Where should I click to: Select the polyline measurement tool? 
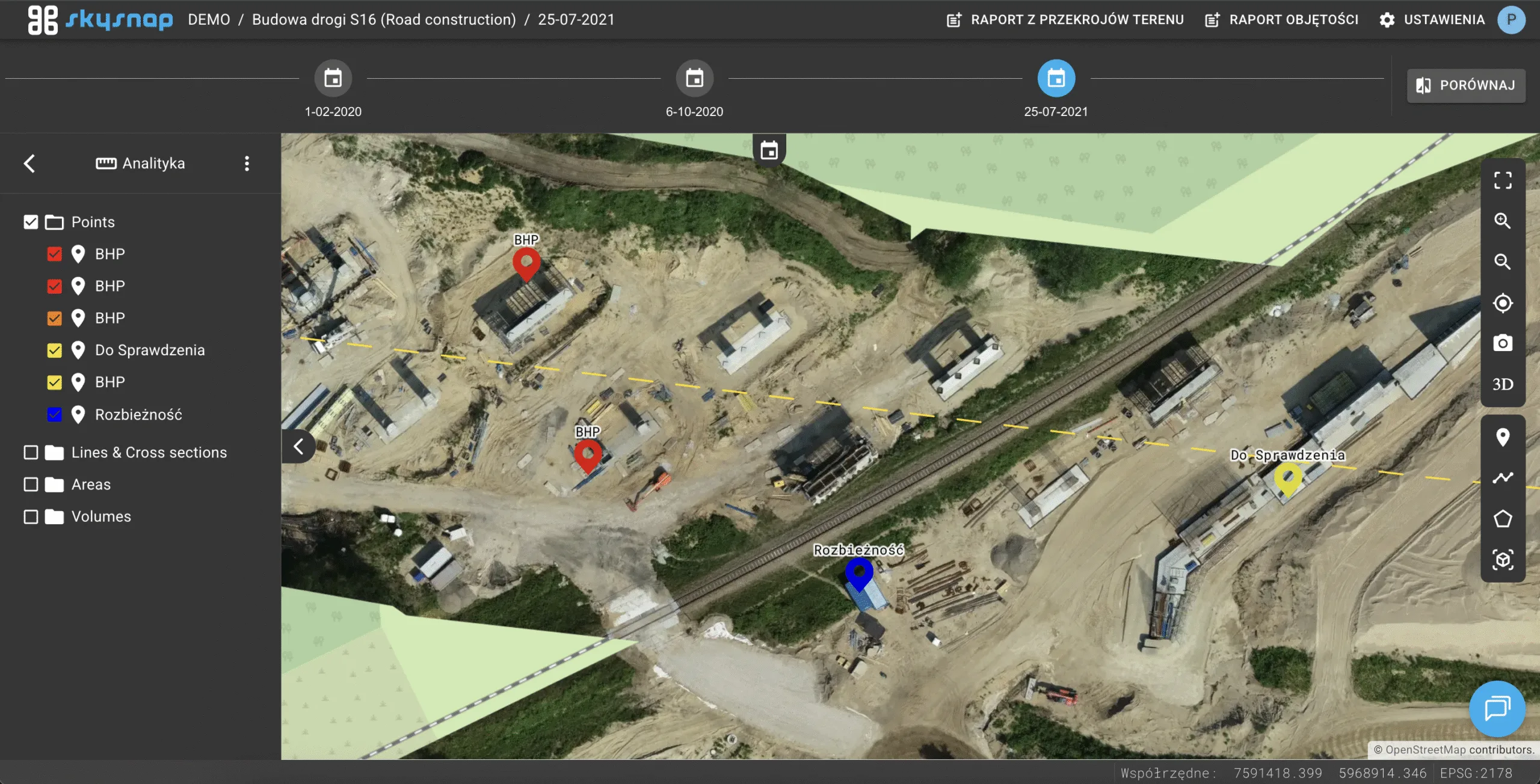pyautogui.click(x=1502, y=478)
